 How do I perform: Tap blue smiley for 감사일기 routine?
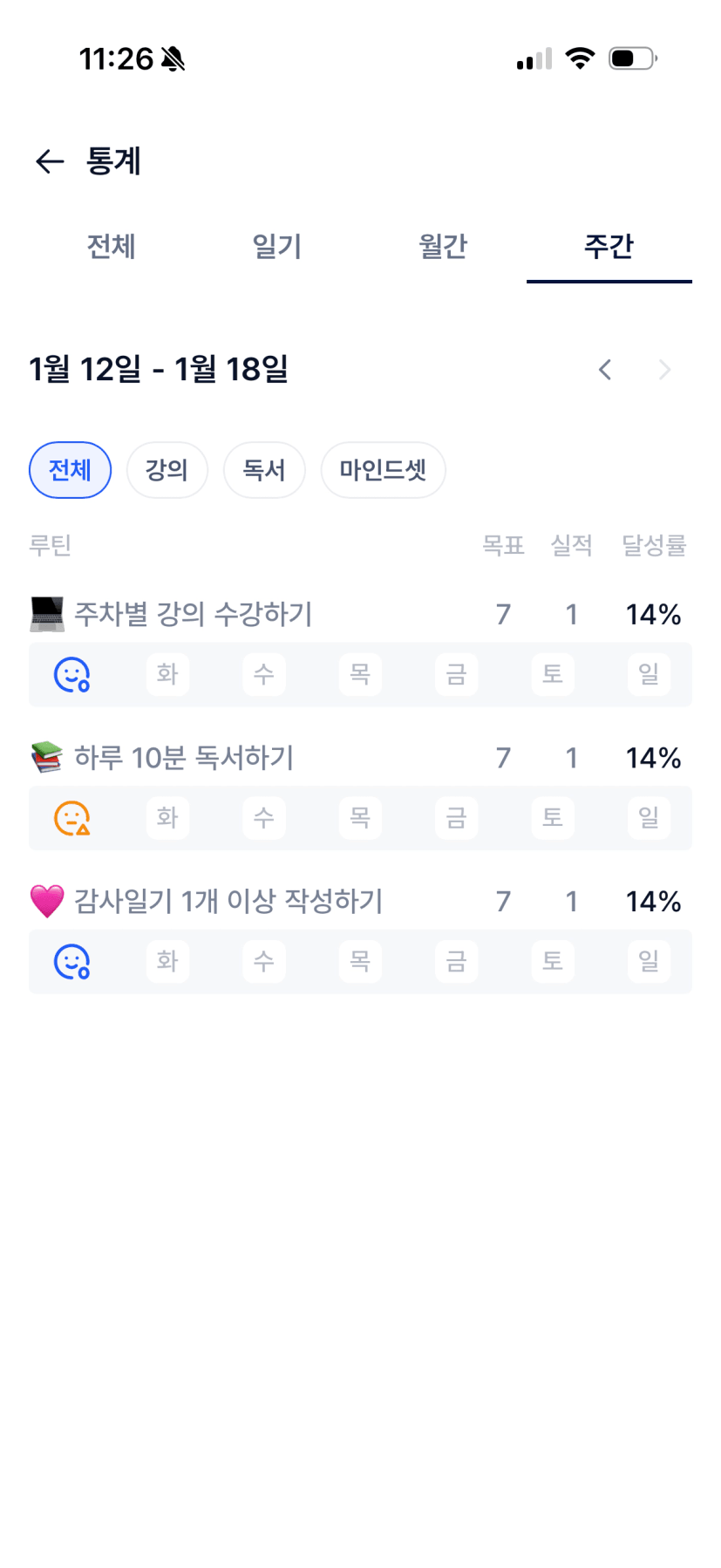point(71,962)
